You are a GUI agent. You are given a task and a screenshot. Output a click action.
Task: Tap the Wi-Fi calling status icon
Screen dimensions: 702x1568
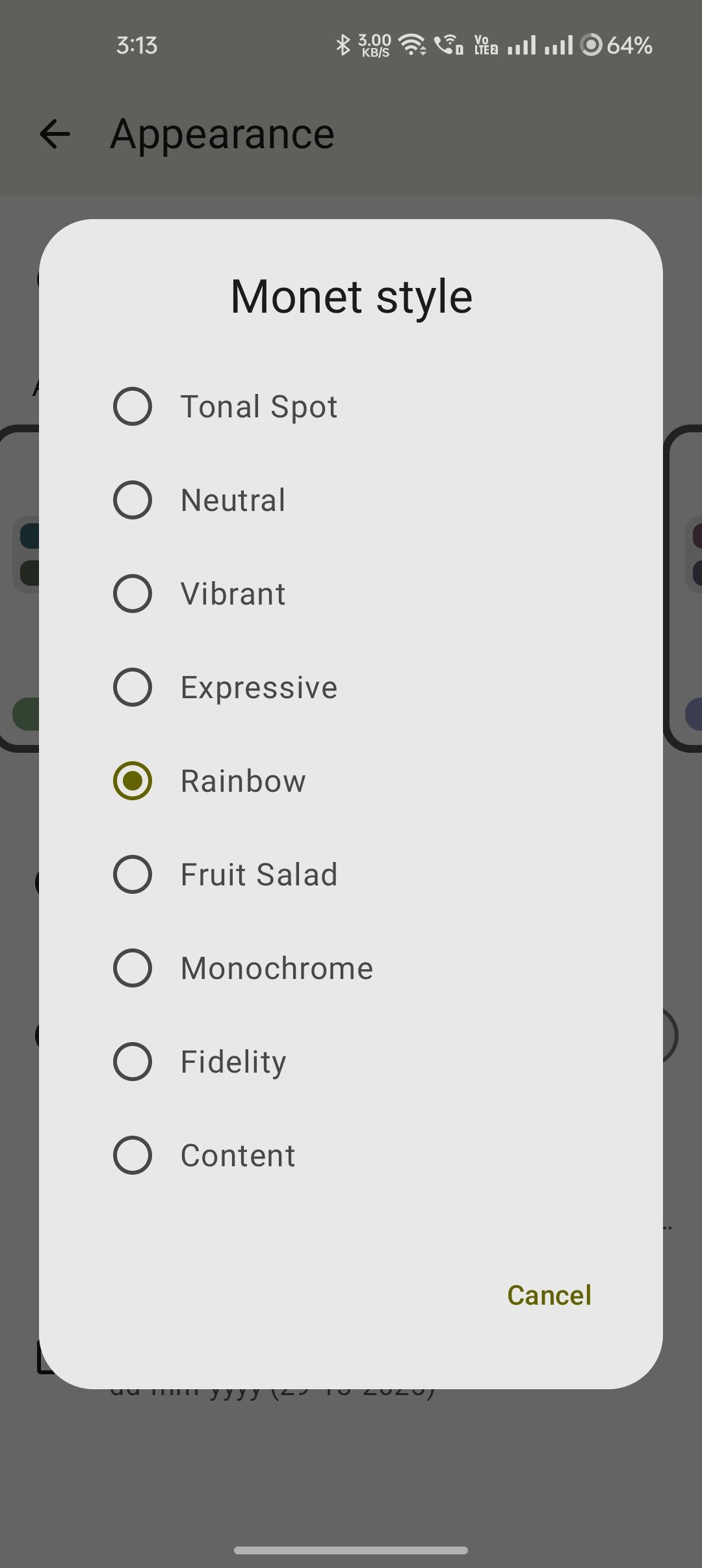click(x=448, y=46)
